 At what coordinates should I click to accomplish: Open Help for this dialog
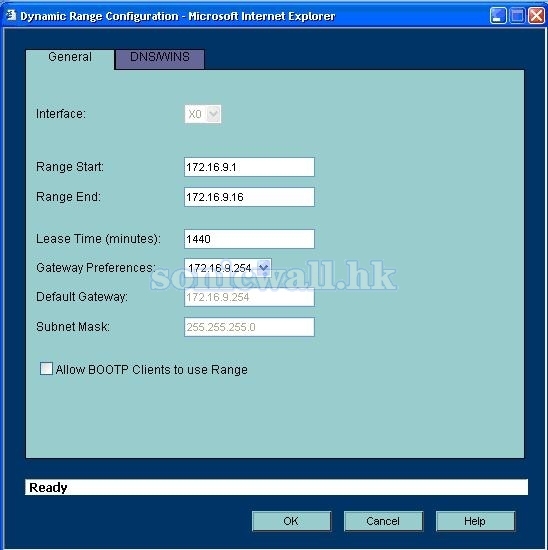(x=475, y=521)
